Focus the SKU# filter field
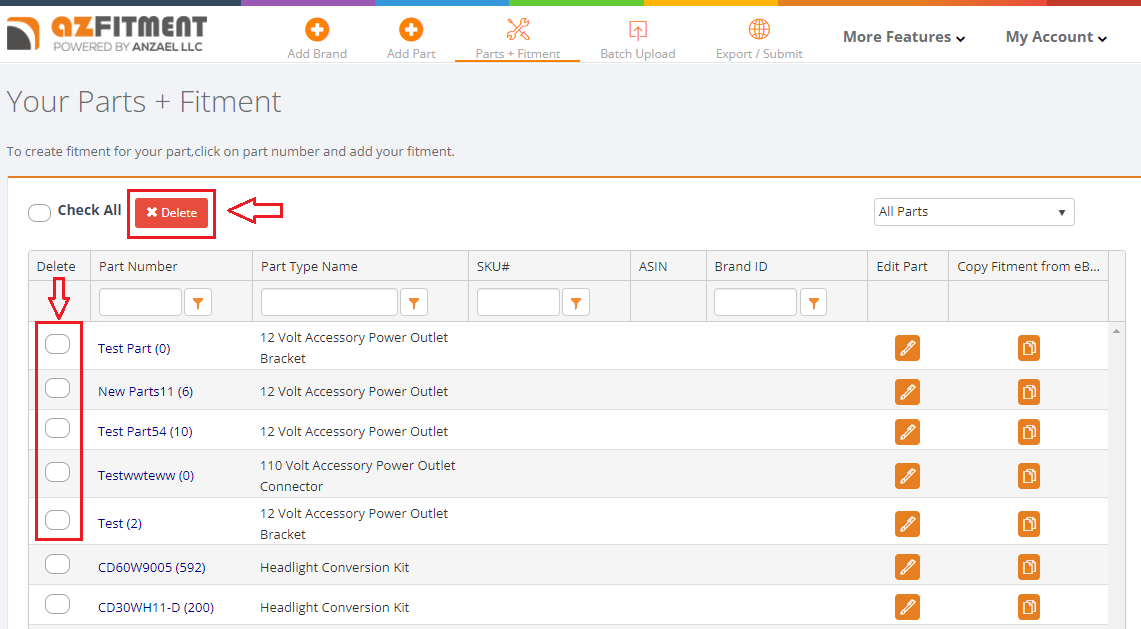 coord(519,302)
